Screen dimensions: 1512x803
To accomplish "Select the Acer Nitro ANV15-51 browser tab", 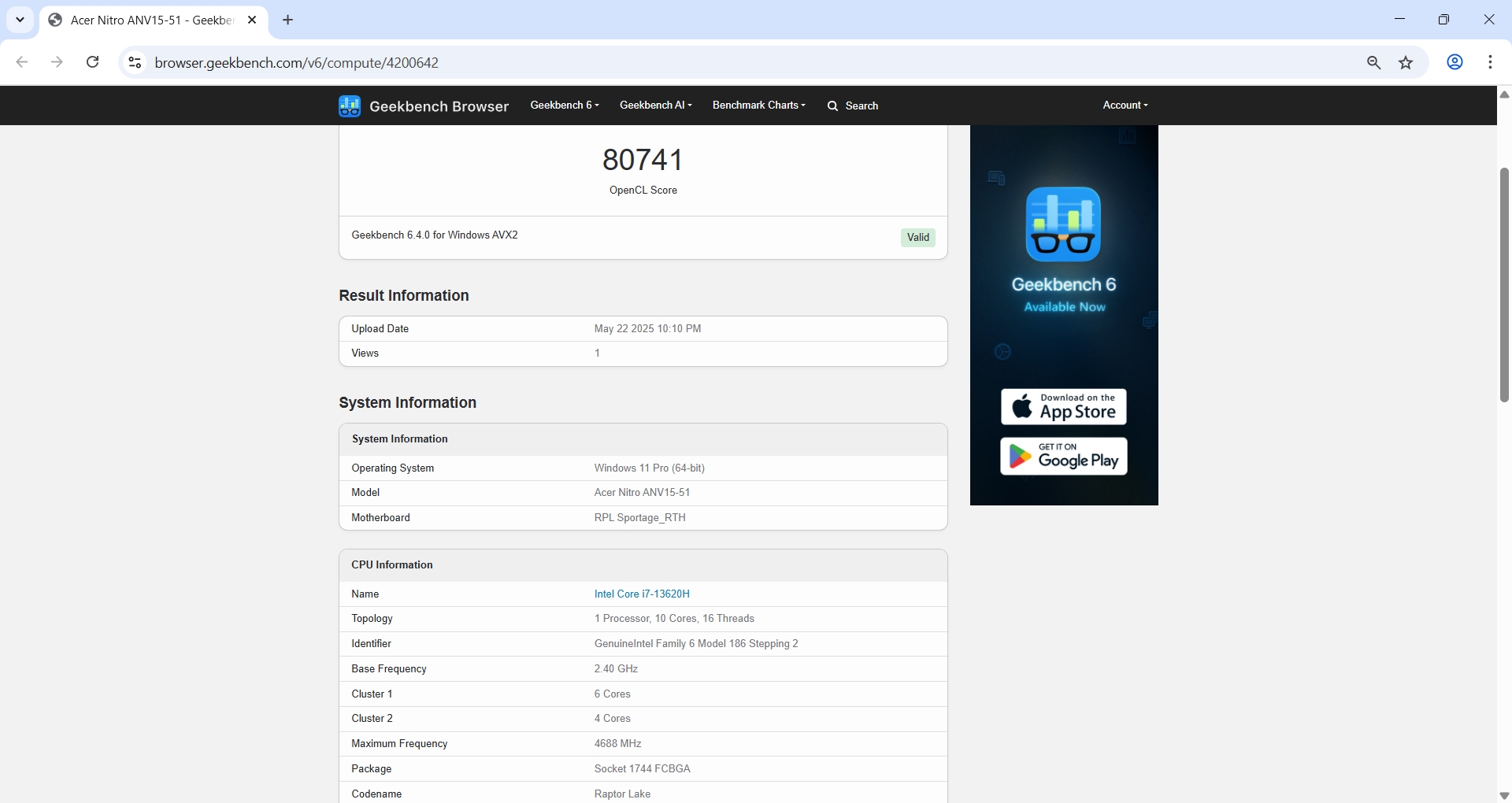I will tap(154, 20).
